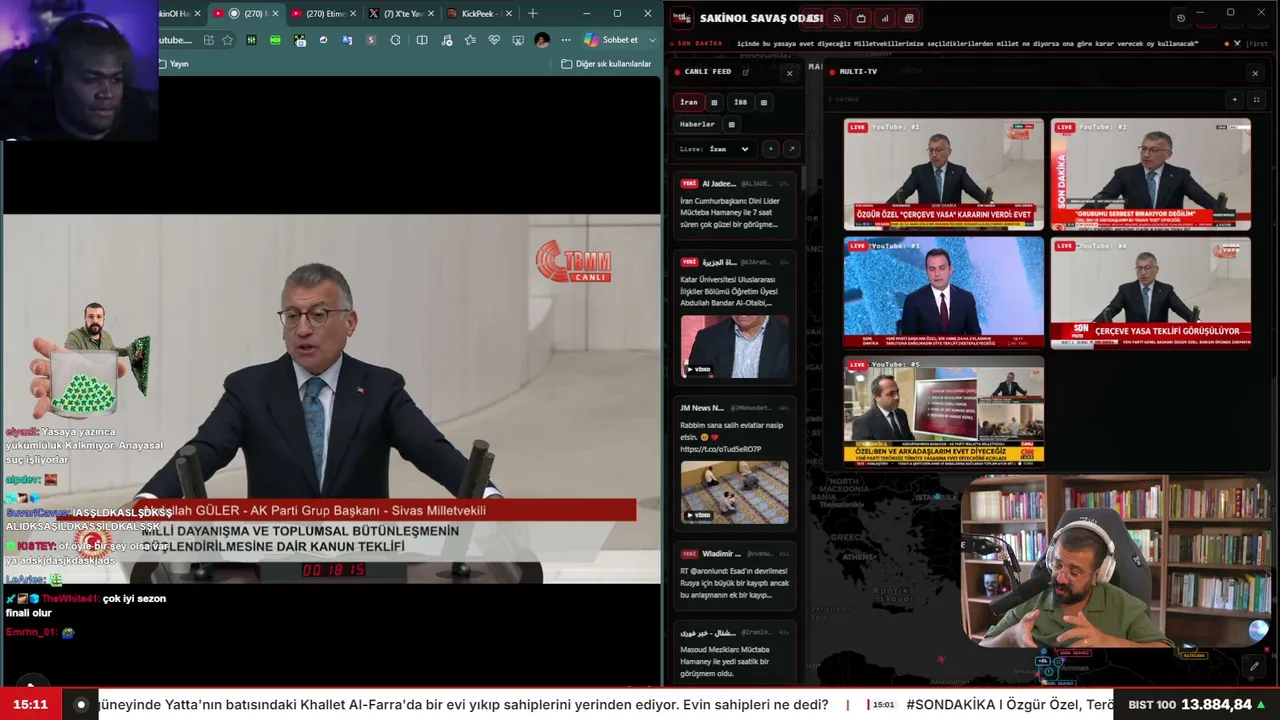Switch to the (270) Etime YouTube browser tab
1280x720 pixels.
coord(323,14)
